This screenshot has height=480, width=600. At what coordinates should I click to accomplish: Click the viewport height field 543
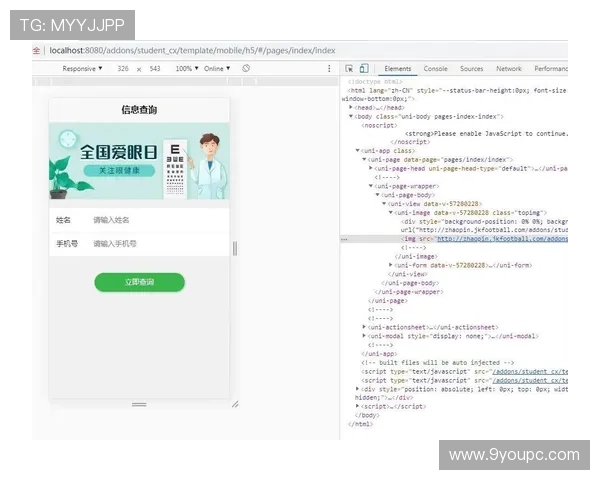(155, 69)
